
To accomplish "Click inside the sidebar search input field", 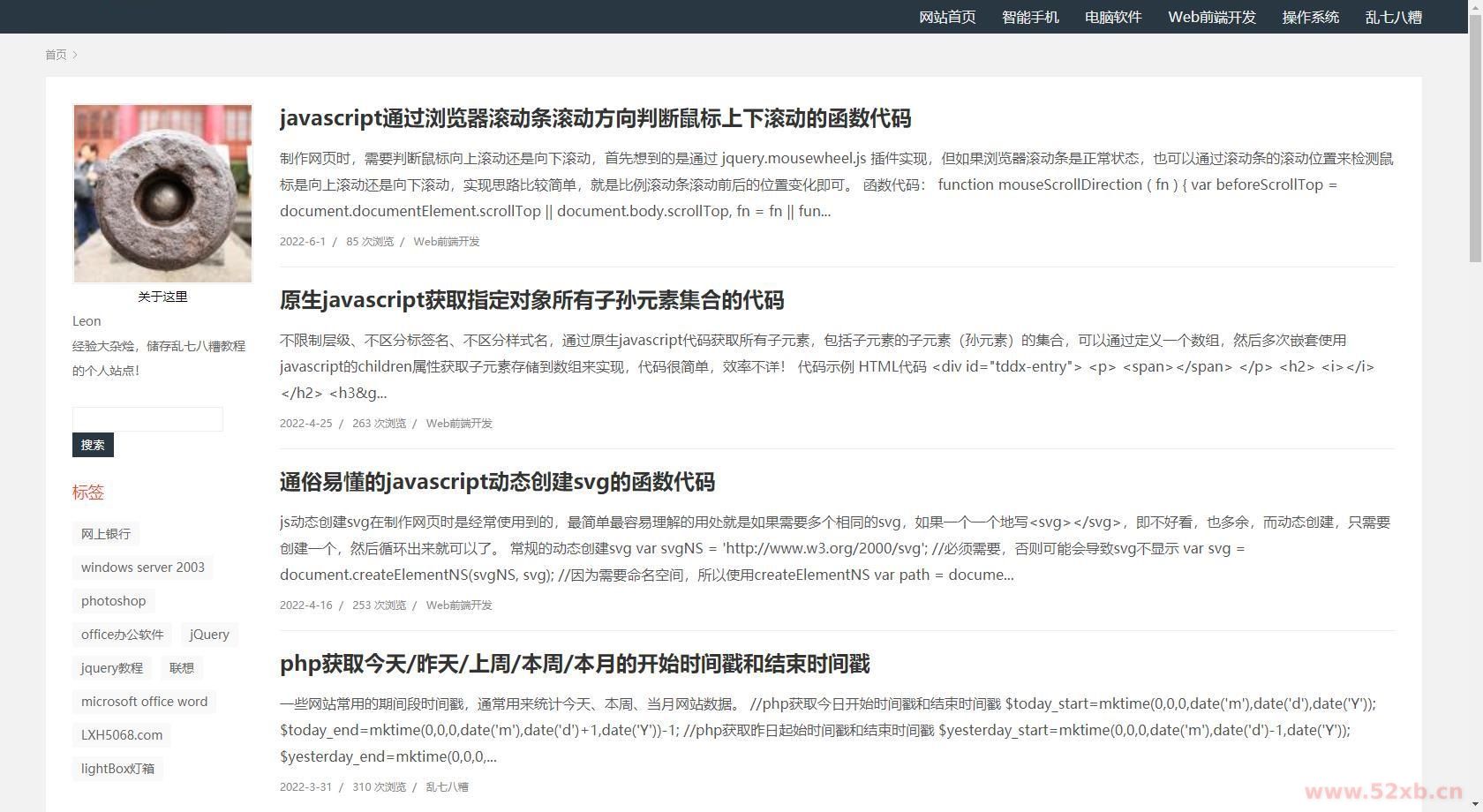I will click(147, 418).
